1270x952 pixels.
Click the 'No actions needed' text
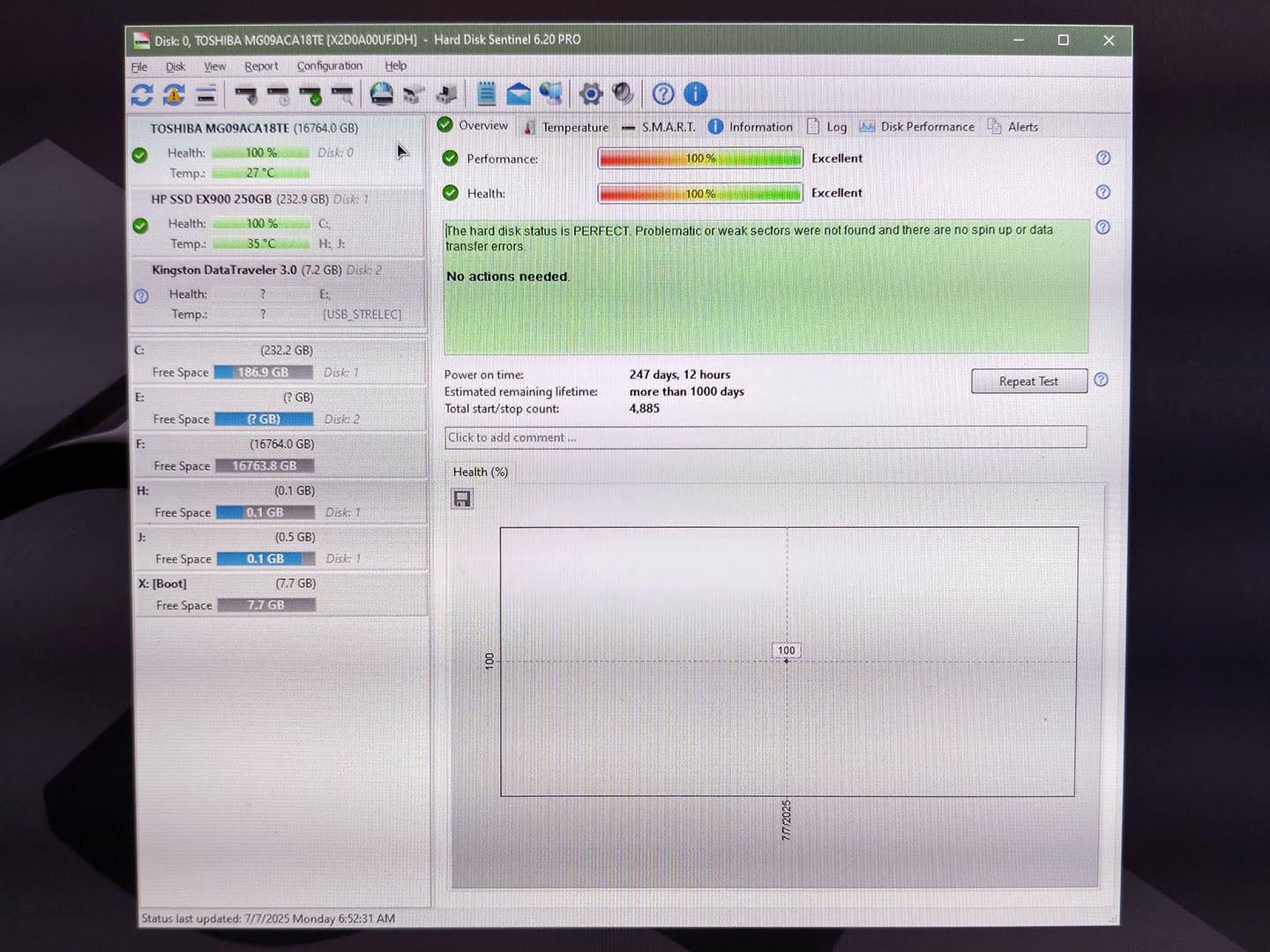point(508,277)
